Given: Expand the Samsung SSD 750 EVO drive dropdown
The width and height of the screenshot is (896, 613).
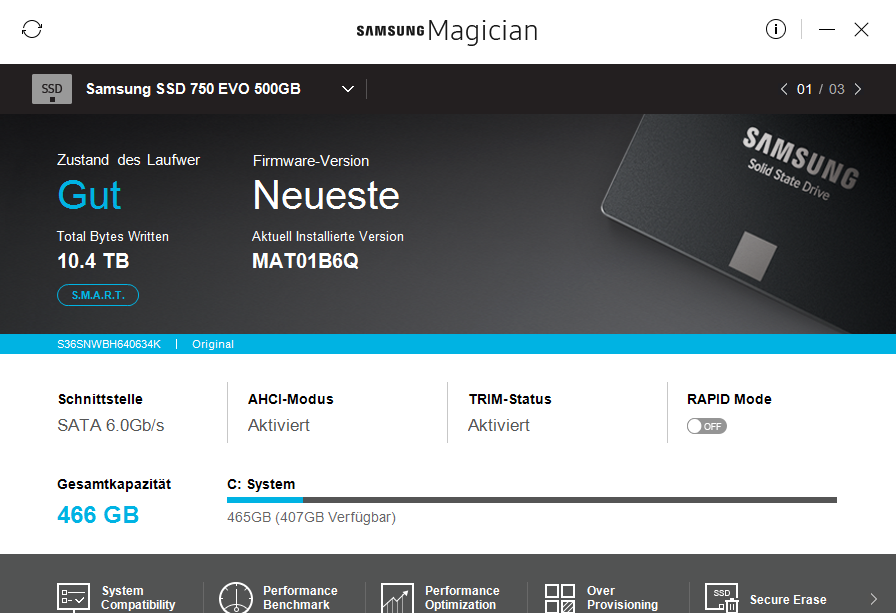Looking at the screenshot, I should pos(347,89).
